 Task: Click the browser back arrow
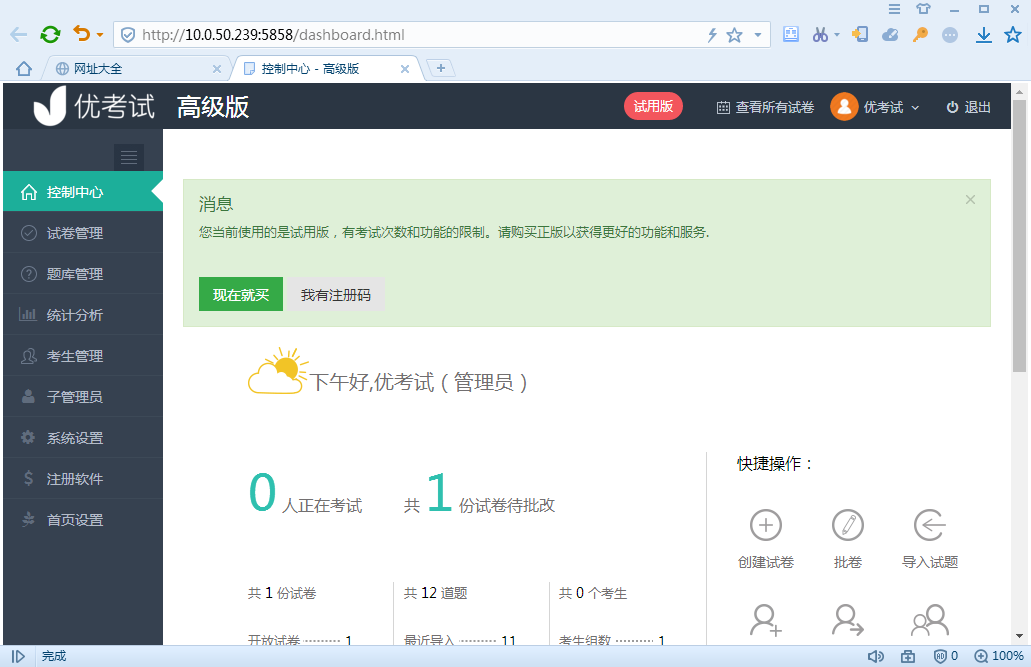(x=18, y=35)
